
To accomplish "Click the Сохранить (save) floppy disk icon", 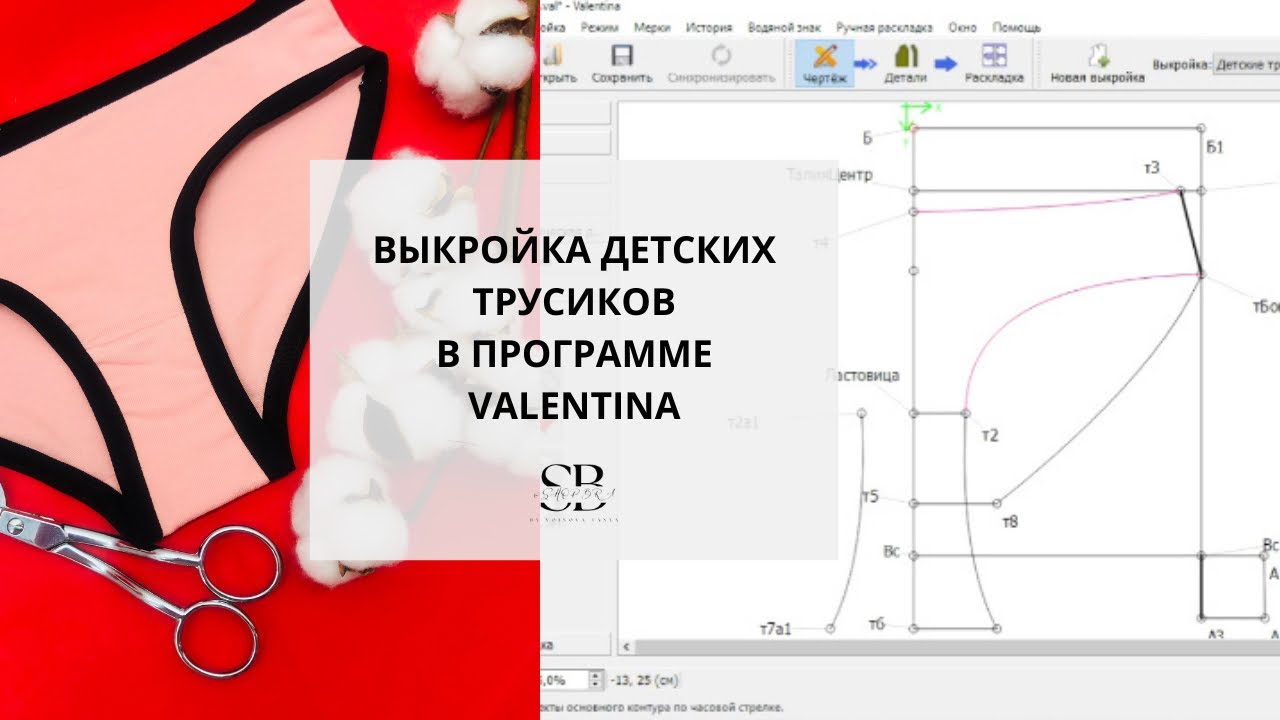I will [621, 56].
